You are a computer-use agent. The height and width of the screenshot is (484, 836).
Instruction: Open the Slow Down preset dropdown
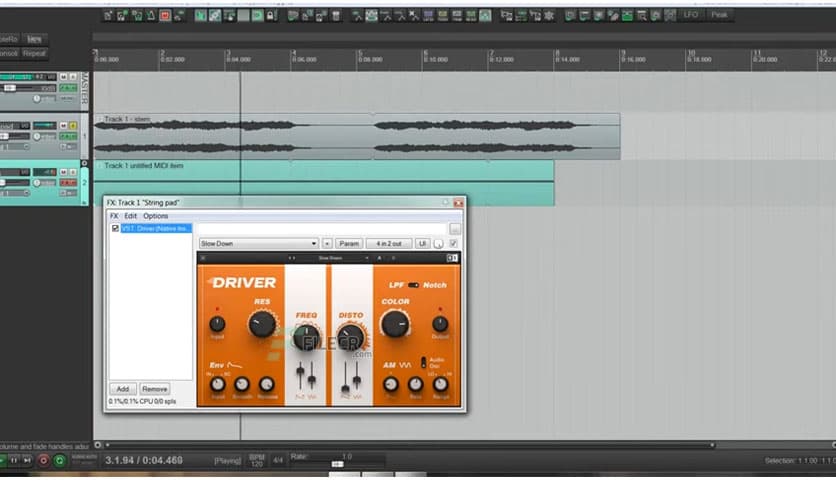[259, 244]
